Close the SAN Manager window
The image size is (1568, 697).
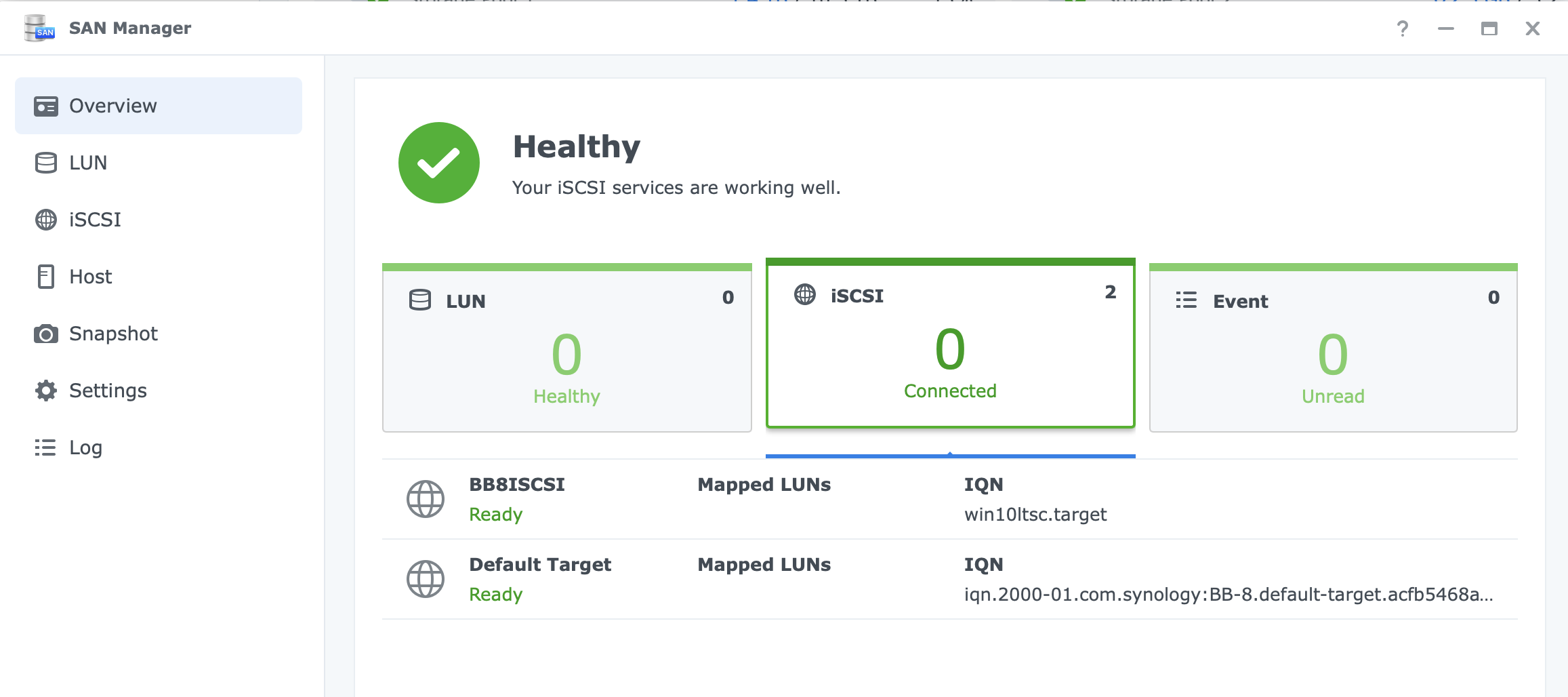(1533, 28)
